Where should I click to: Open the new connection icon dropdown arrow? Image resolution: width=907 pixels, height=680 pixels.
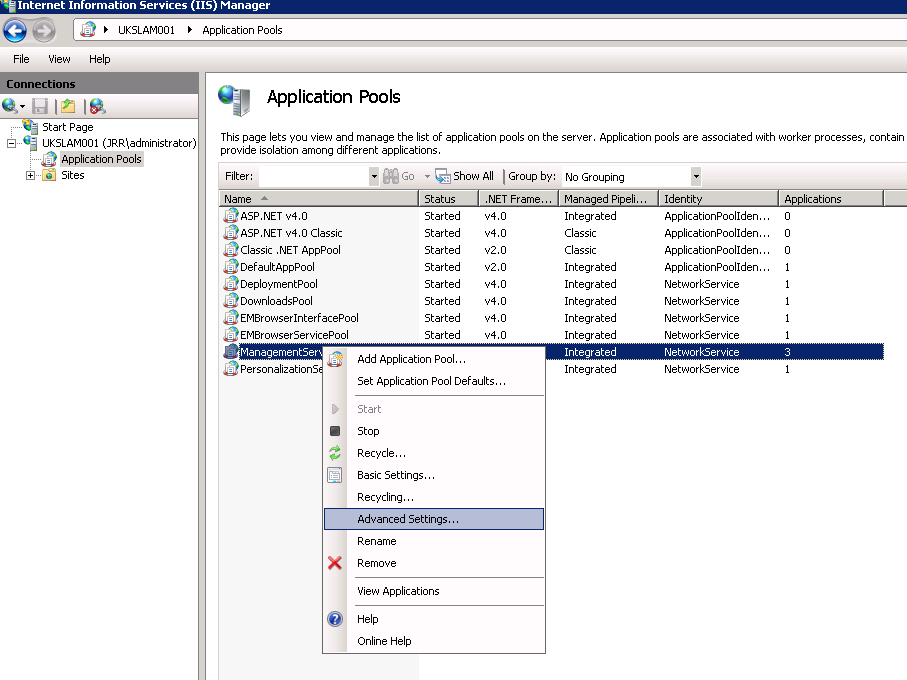(x=23, y=106)
